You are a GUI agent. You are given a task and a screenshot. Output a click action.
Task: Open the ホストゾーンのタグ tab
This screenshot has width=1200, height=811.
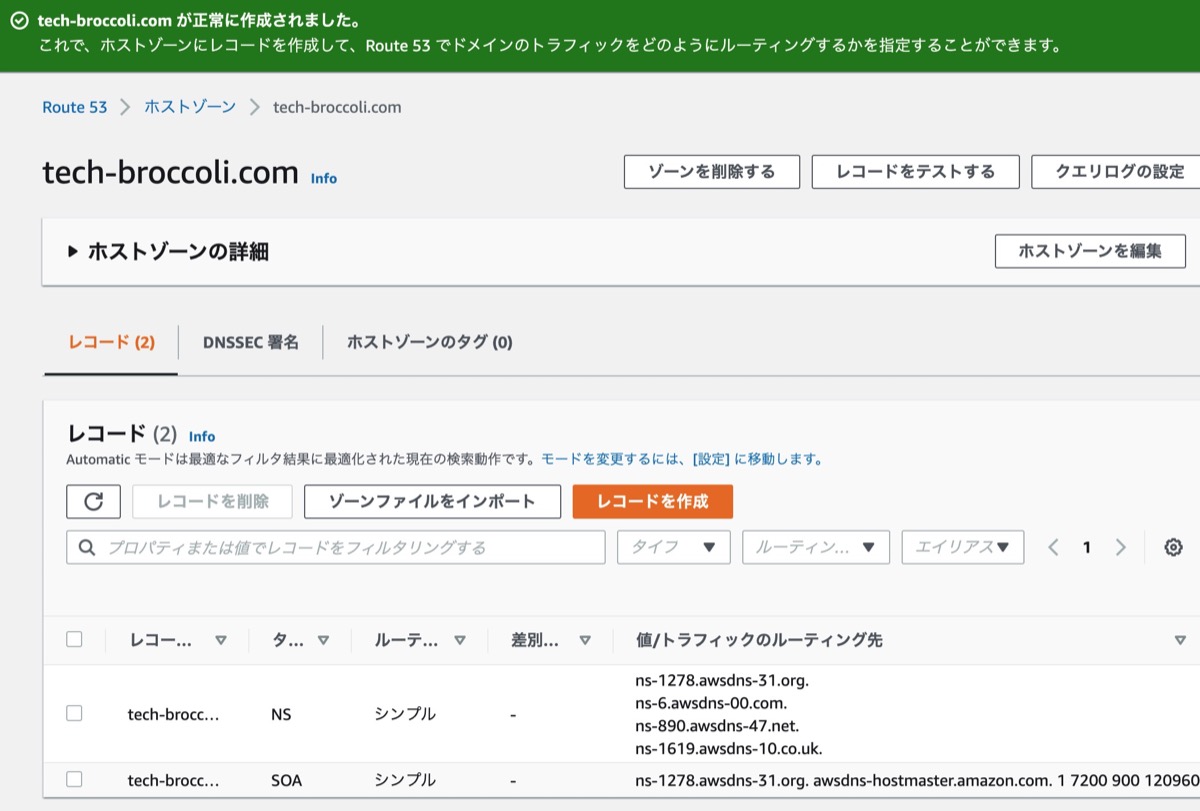pyautogui.click(x=429, y=342)
